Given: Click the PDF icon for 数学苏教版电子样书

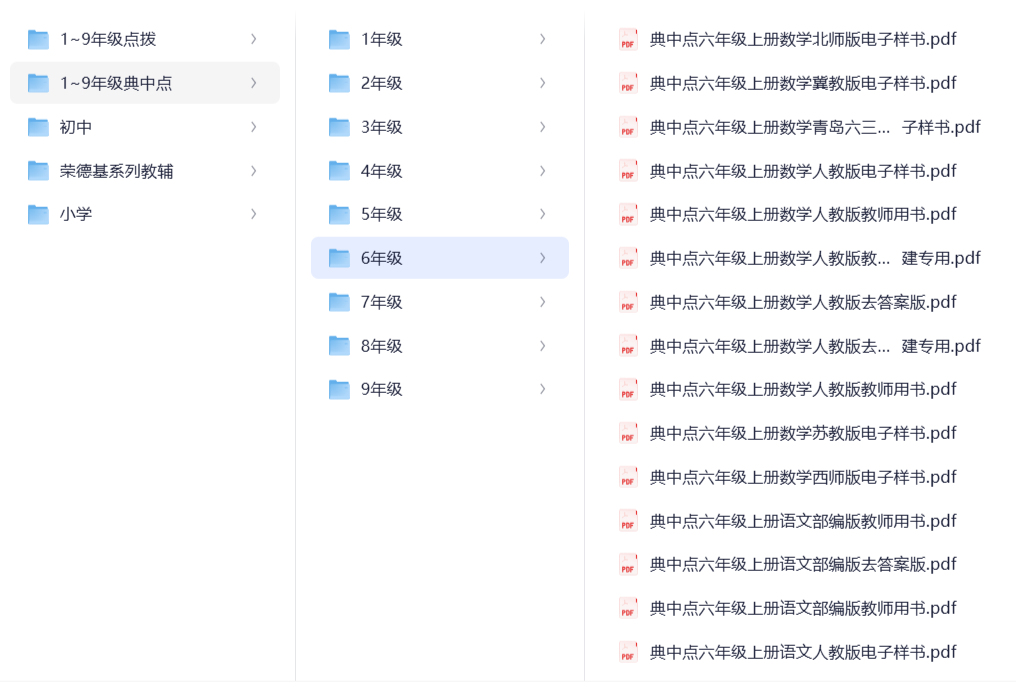Looking at the screenshot, I should tap(628, 433).
